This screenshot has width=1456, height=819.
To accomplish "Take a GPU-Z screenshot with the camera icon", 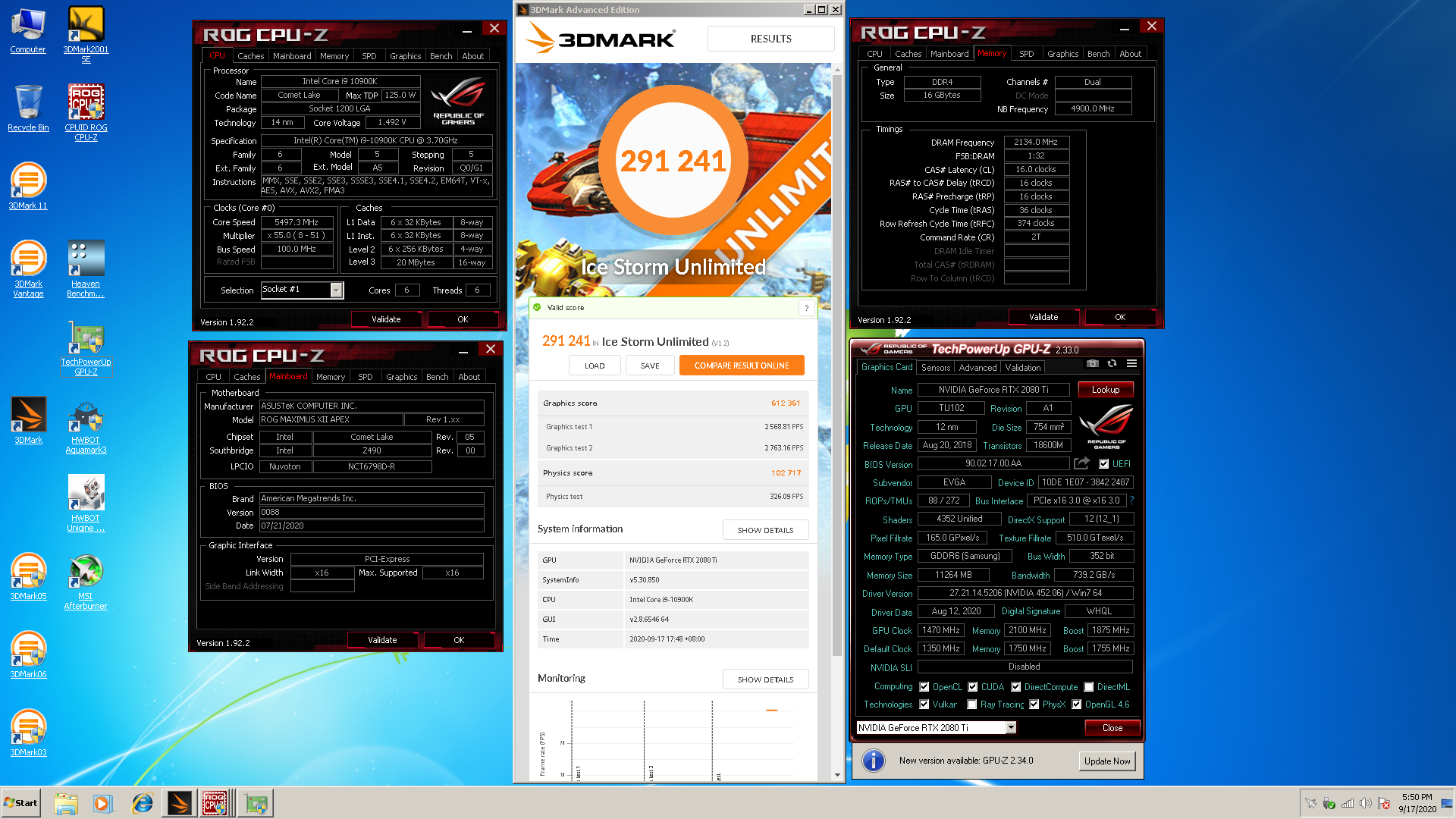I will (1092, 364).
